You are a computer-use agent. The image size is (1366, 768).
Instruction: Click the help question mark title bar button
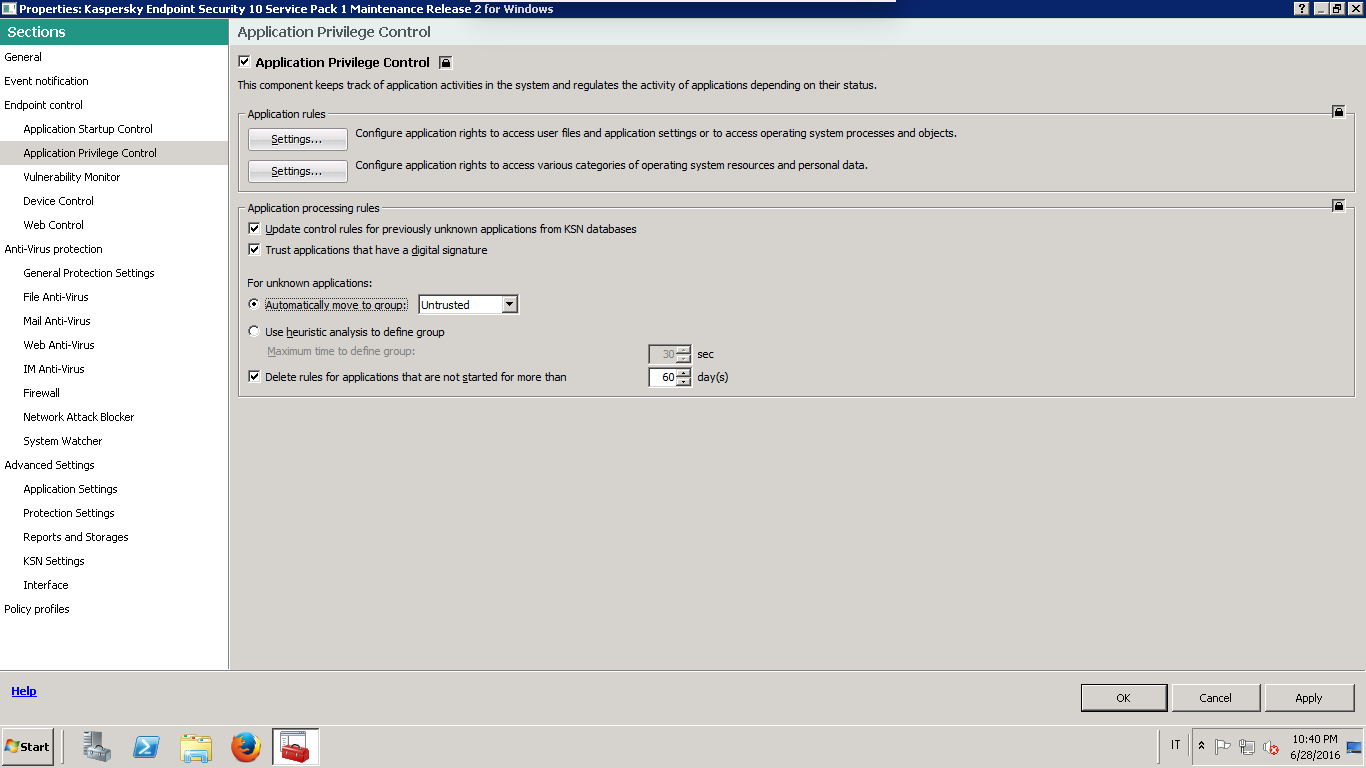pyautogui.click(x=1301, y=8)
